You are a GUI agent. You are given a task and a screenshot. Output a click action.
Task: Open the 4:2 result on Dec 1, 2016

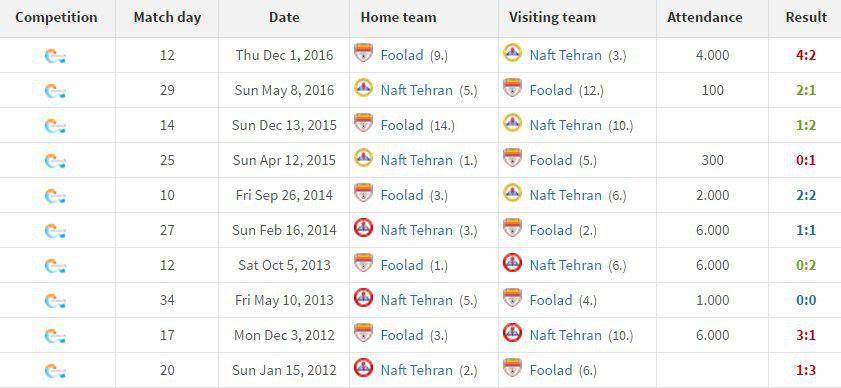click(x=806, y=55)
